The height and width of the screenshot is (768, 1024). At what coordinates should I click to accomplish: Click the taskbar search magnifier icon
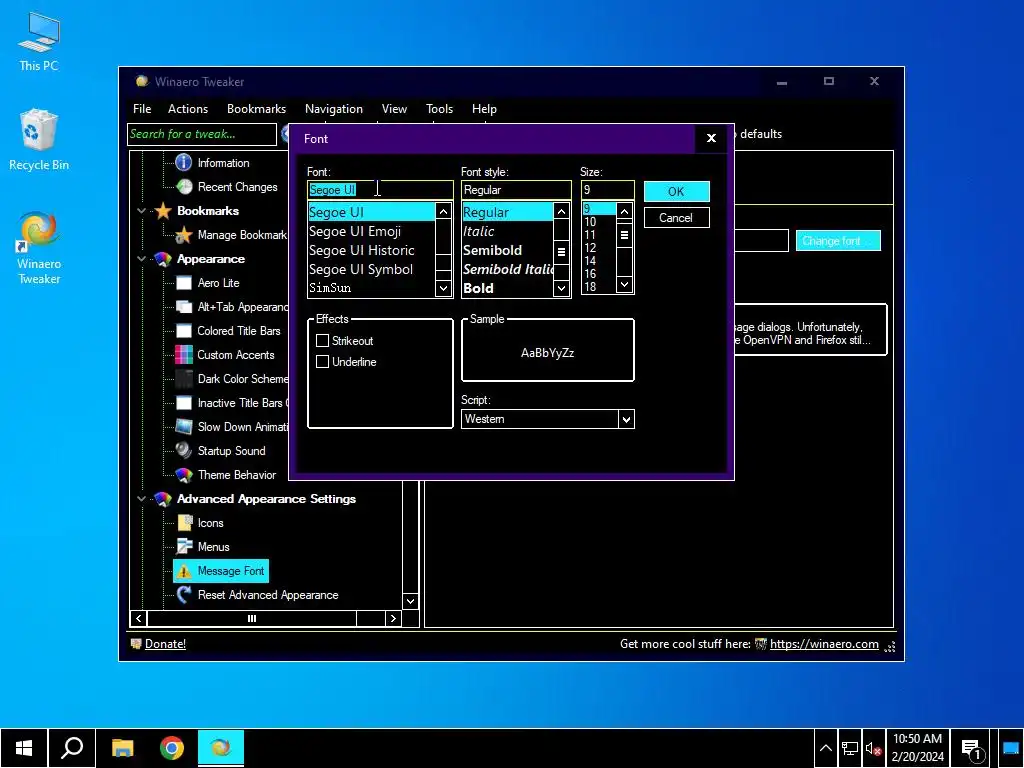pos(72,748)
